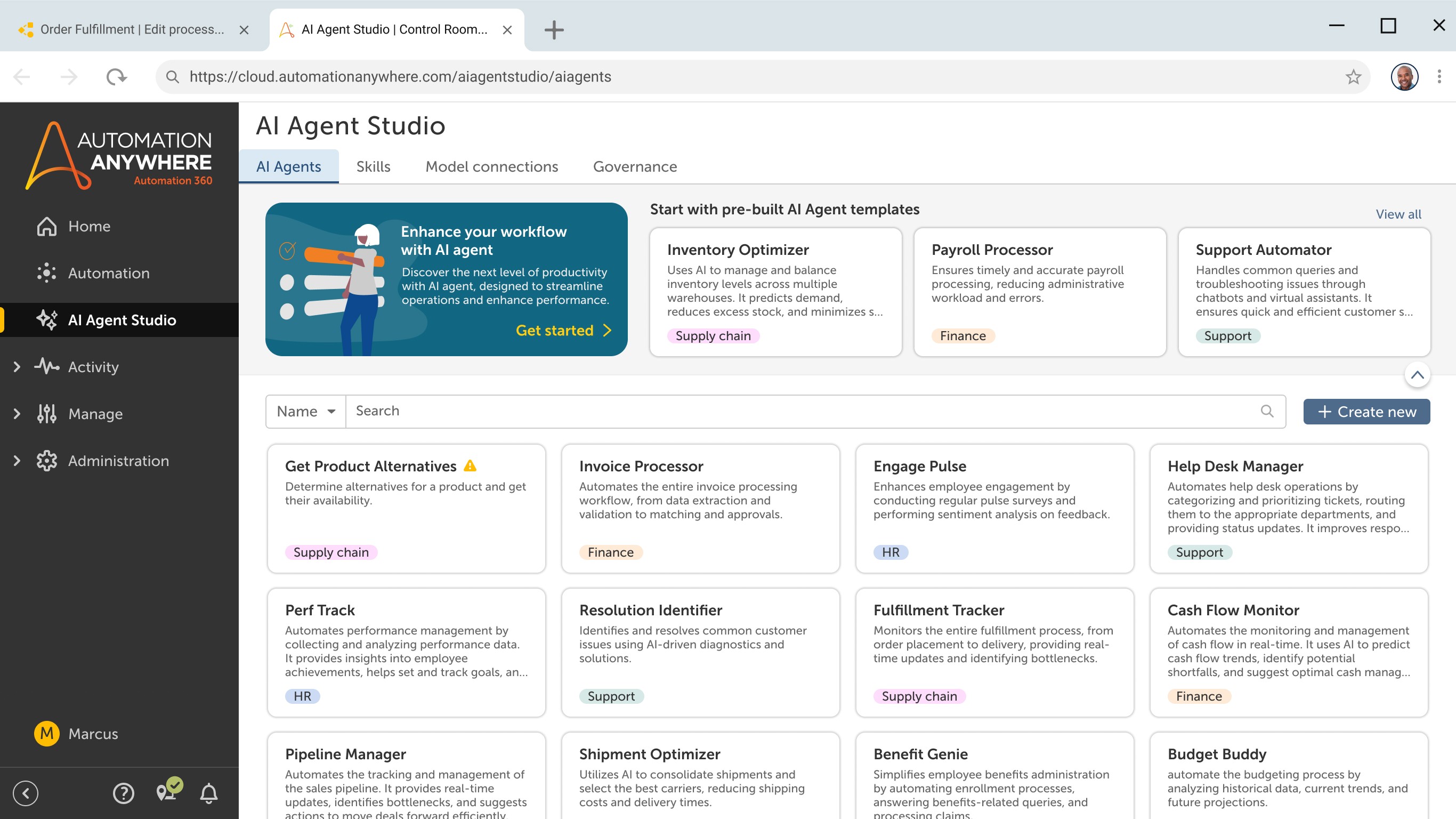Expand the Activity menu section

(x=17, y=367)
